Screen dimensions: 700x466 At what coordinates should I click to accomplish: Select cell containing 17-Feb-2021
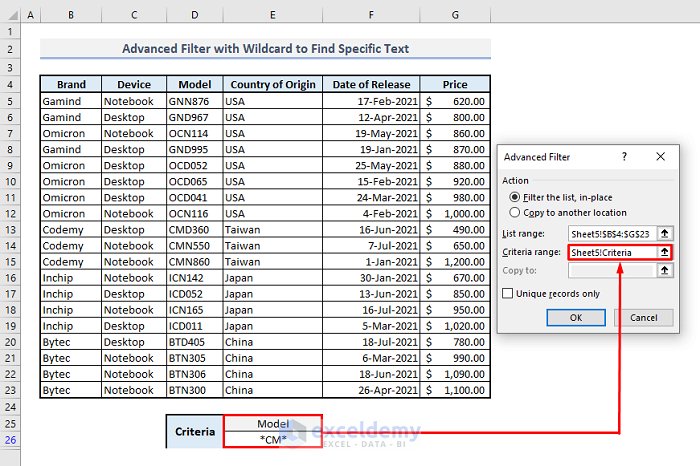(x=371, y=101)
